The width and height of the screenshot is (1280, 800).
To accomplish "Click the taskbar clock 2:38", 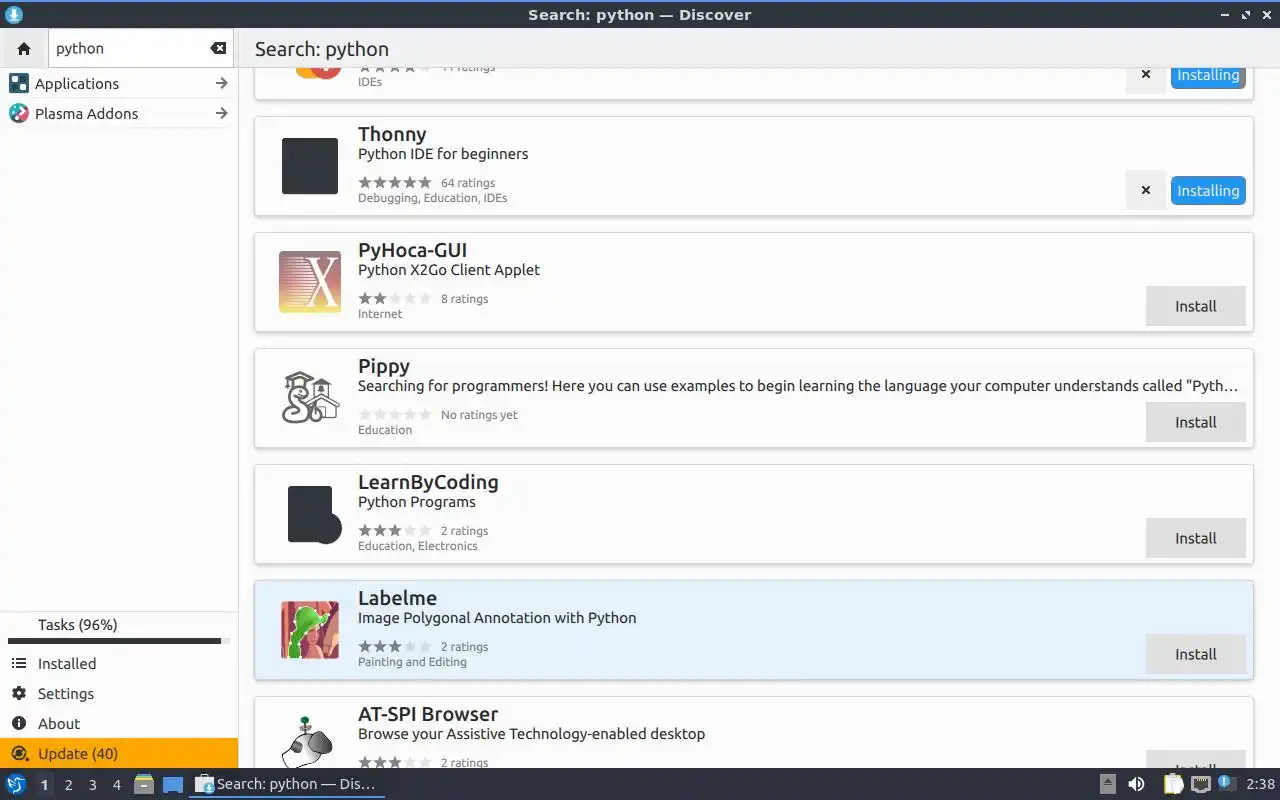I will tap(1260, 784).
